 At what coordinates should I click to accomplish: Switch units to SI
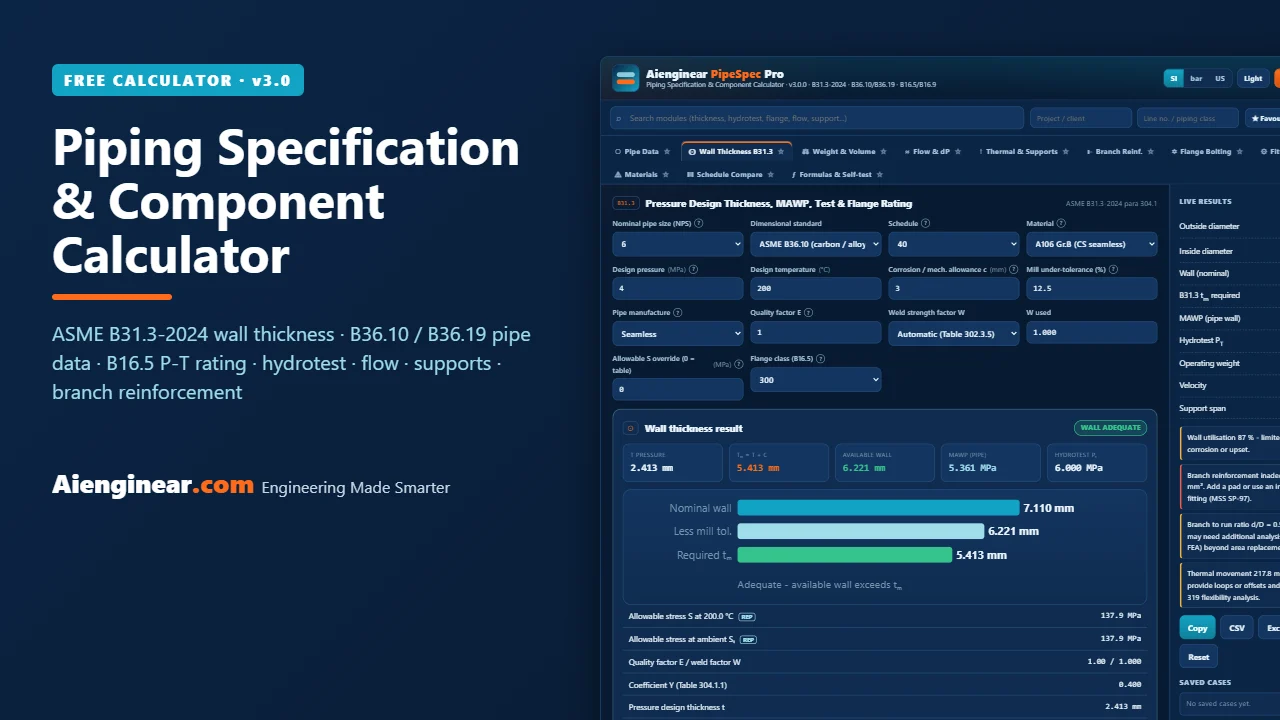[1174, 78]
